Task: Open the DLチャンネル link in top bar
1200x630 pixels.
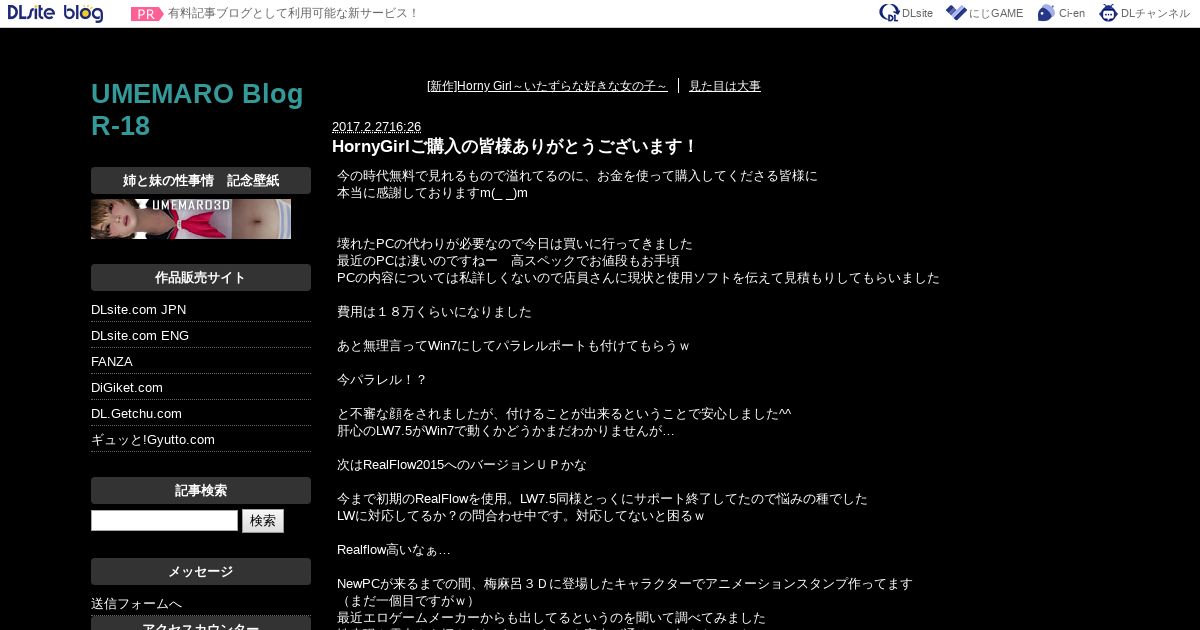Action: 1144,13
